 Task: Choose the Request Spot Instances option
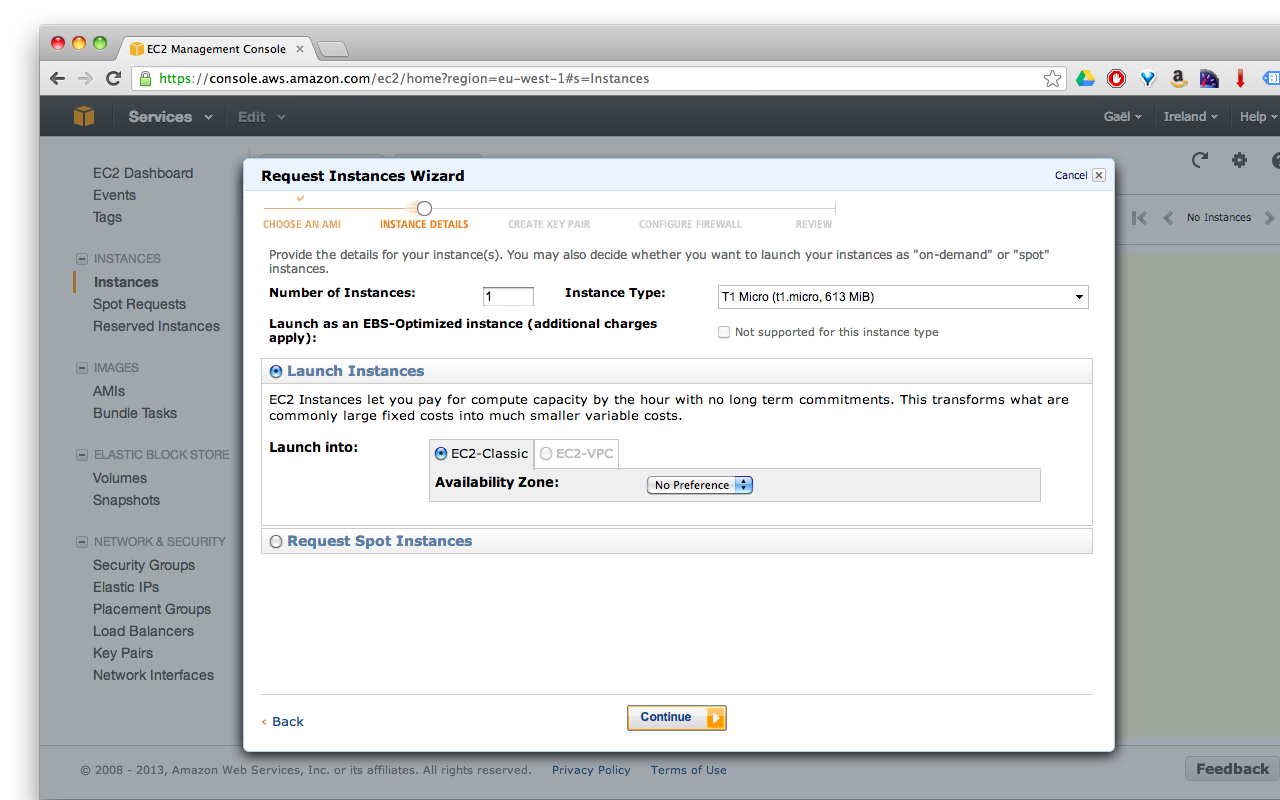tap(276, 541)
